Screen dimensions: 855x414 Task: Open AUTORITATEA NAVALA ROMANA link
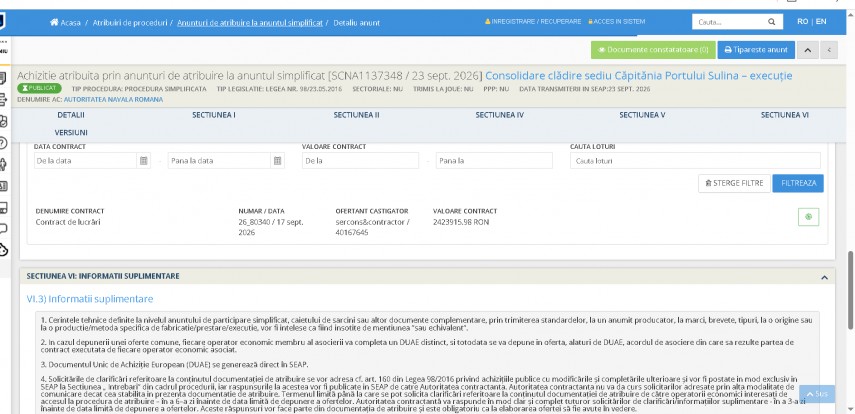click(x=113, y=100)
